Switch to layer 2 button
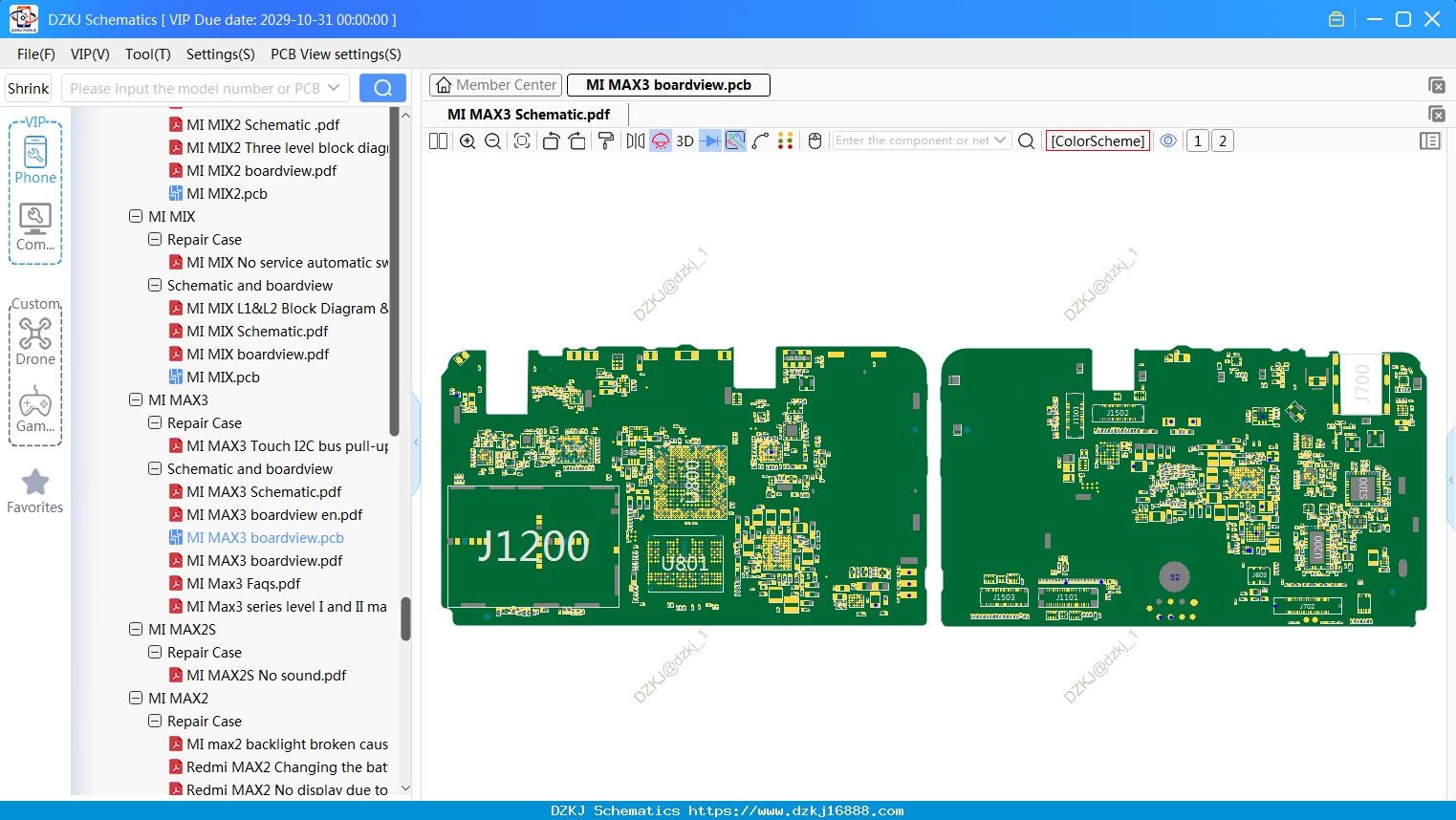Screen dimensions: 1456x820 click(x=1223, y=140)
